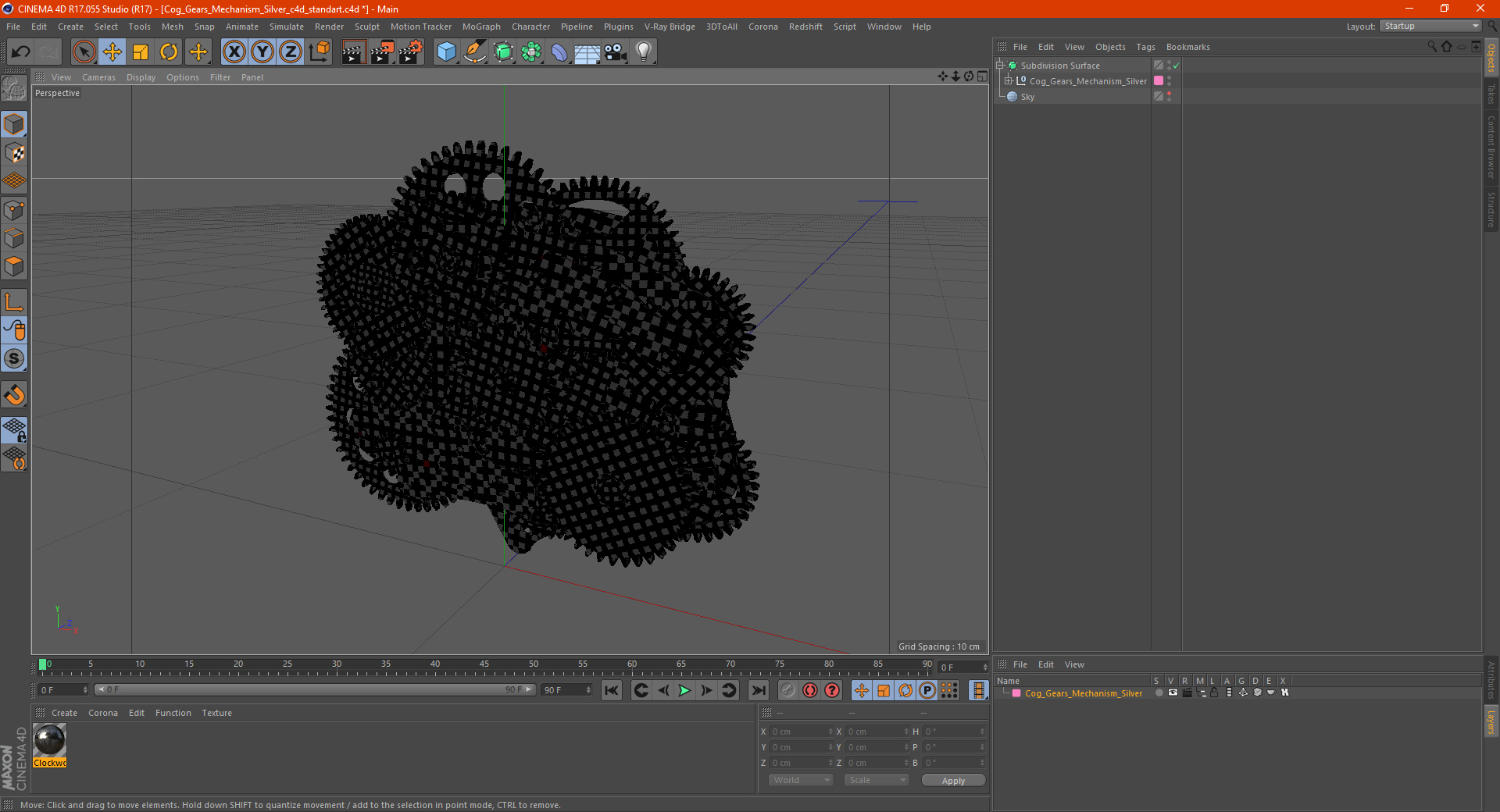Open the Layout Startup dropdown
Screen dimensions: 1500x812
click(x=1430, y=26)
